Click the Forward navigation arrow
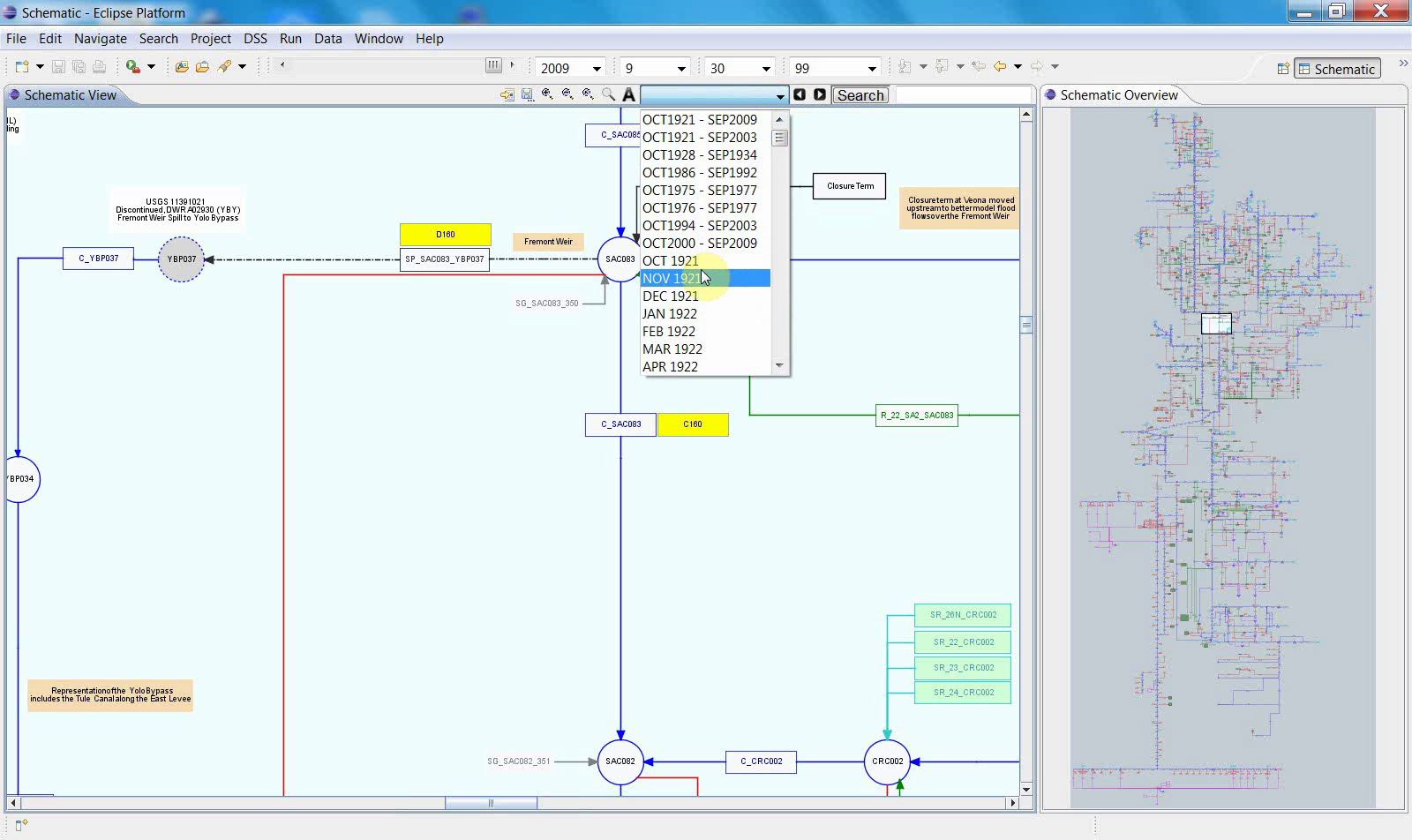The height and width of the screenshot is (840, 1412). [1037, 67]
